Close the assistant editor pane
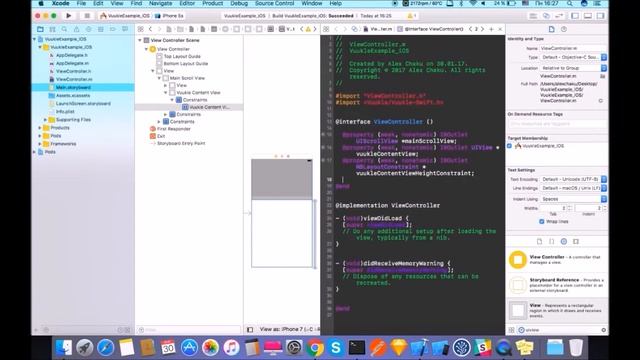 click(500, 29)
